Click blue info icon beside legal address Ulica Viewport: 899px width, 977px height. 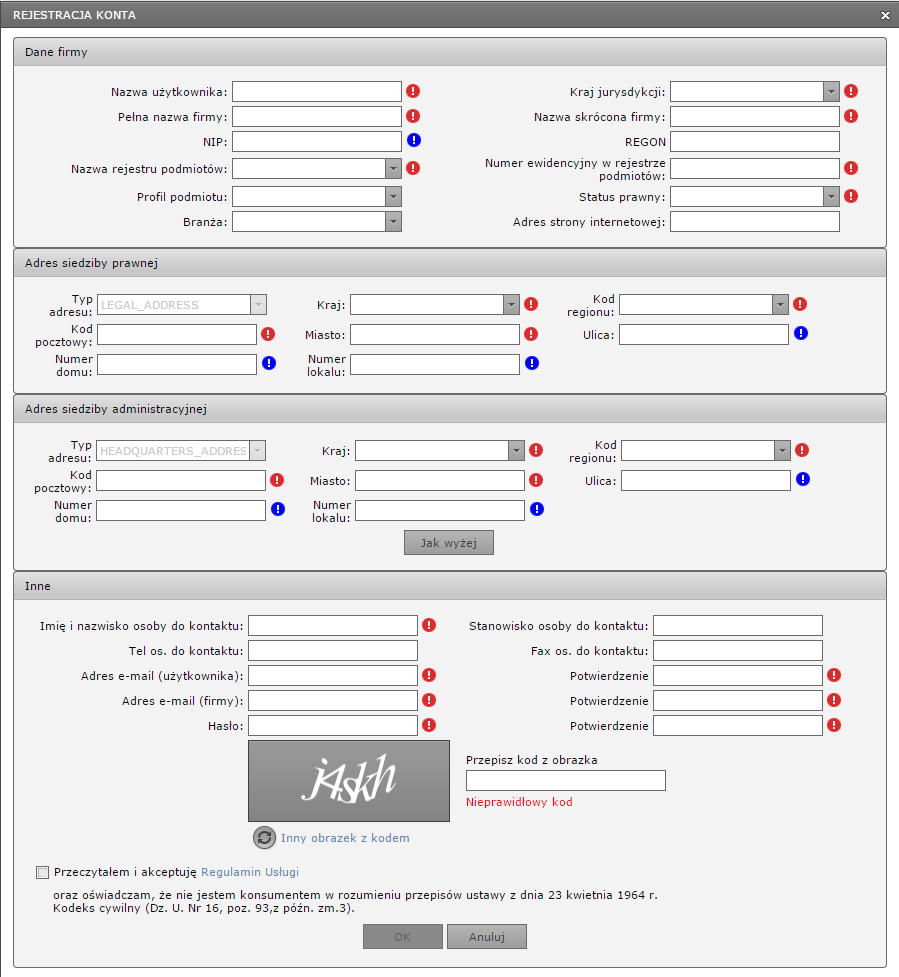coord(801,333)
